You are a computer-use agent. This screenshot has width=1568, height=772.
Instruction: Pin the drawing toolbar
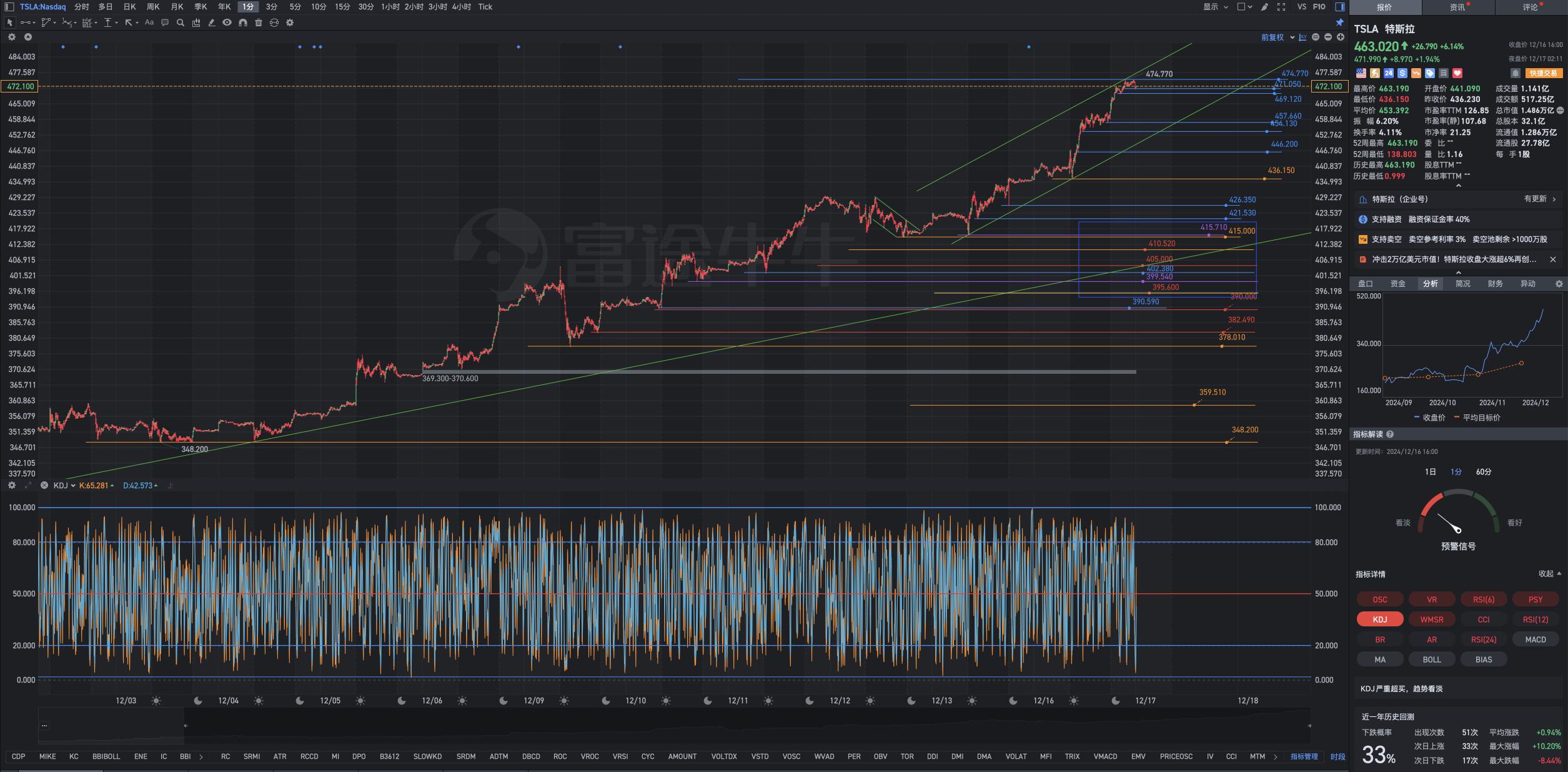(1340, 23)
